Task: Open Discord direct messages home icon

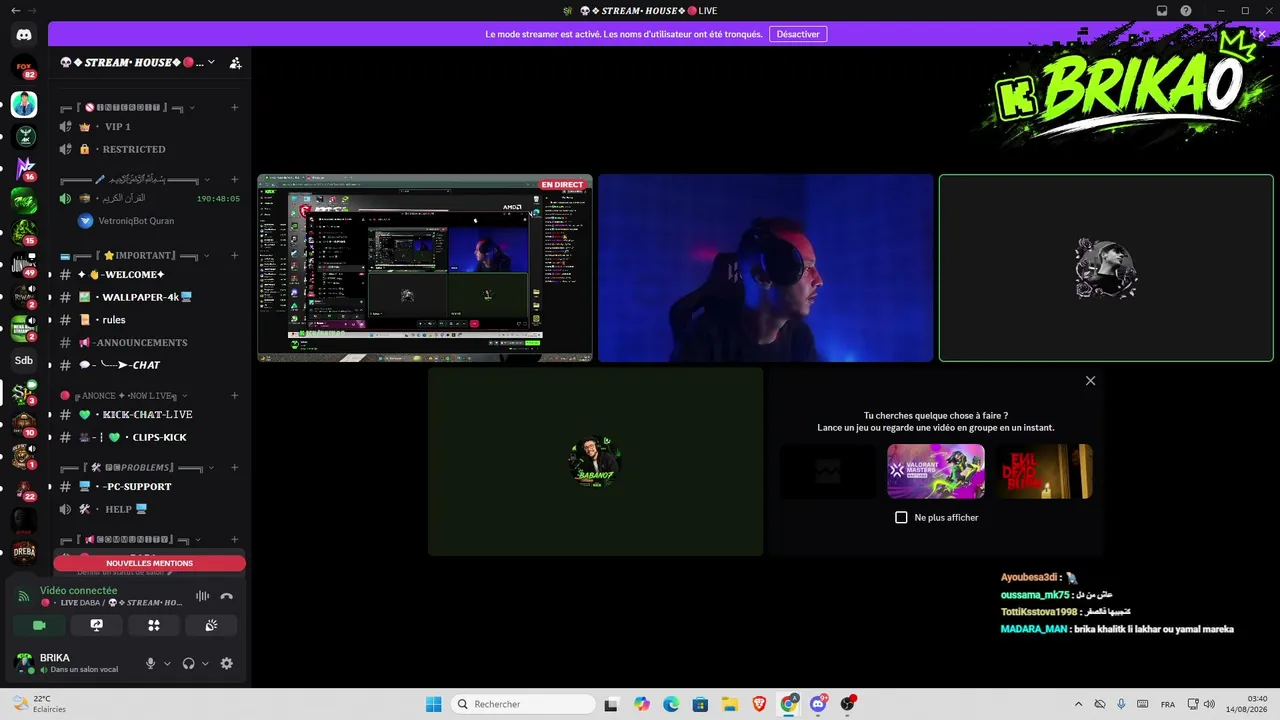Action: click(24, 35)
